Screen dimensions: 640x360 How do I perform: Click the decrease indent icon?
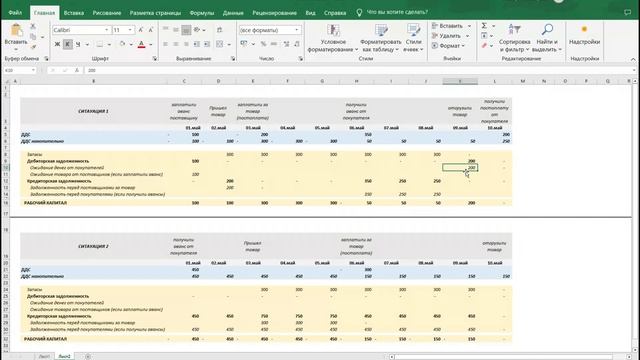point(197,44)
